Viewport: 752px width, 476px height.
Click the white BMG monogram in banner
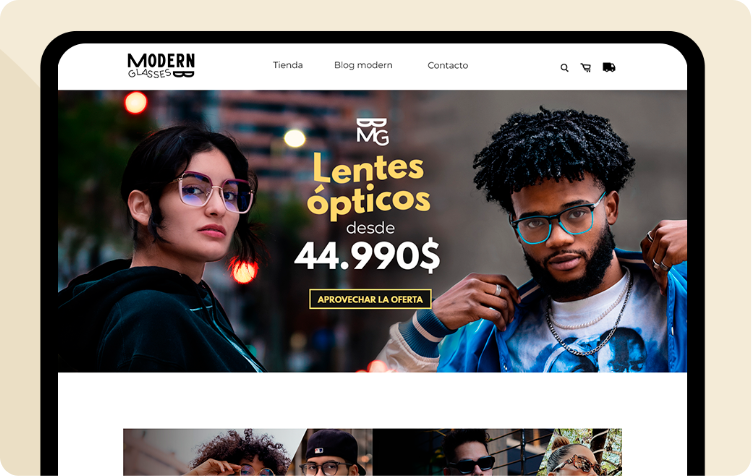tap(373, 131)
